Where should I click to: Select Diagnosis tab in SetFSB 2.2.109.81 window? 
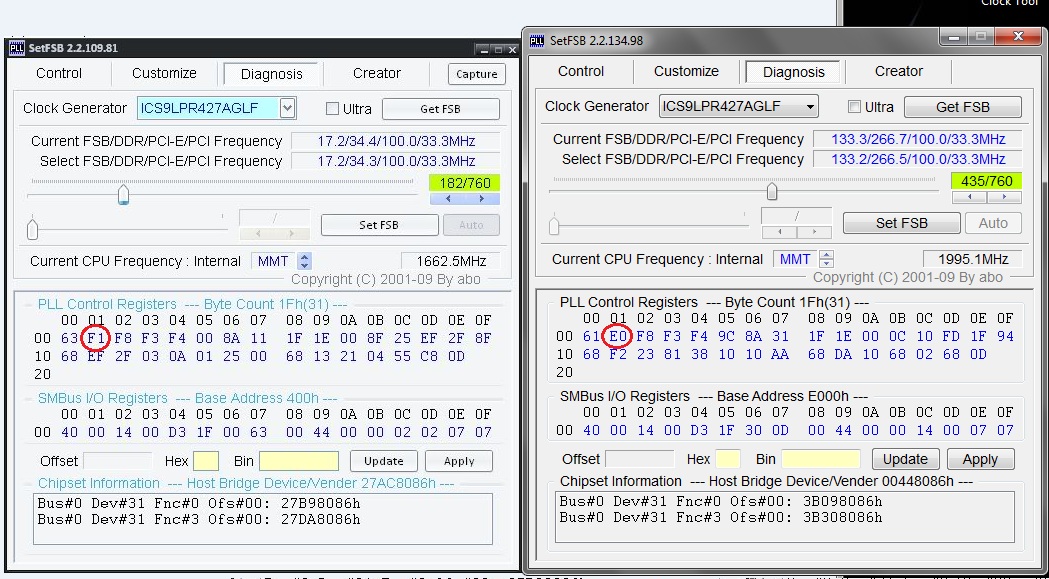[x=272, y=74]
